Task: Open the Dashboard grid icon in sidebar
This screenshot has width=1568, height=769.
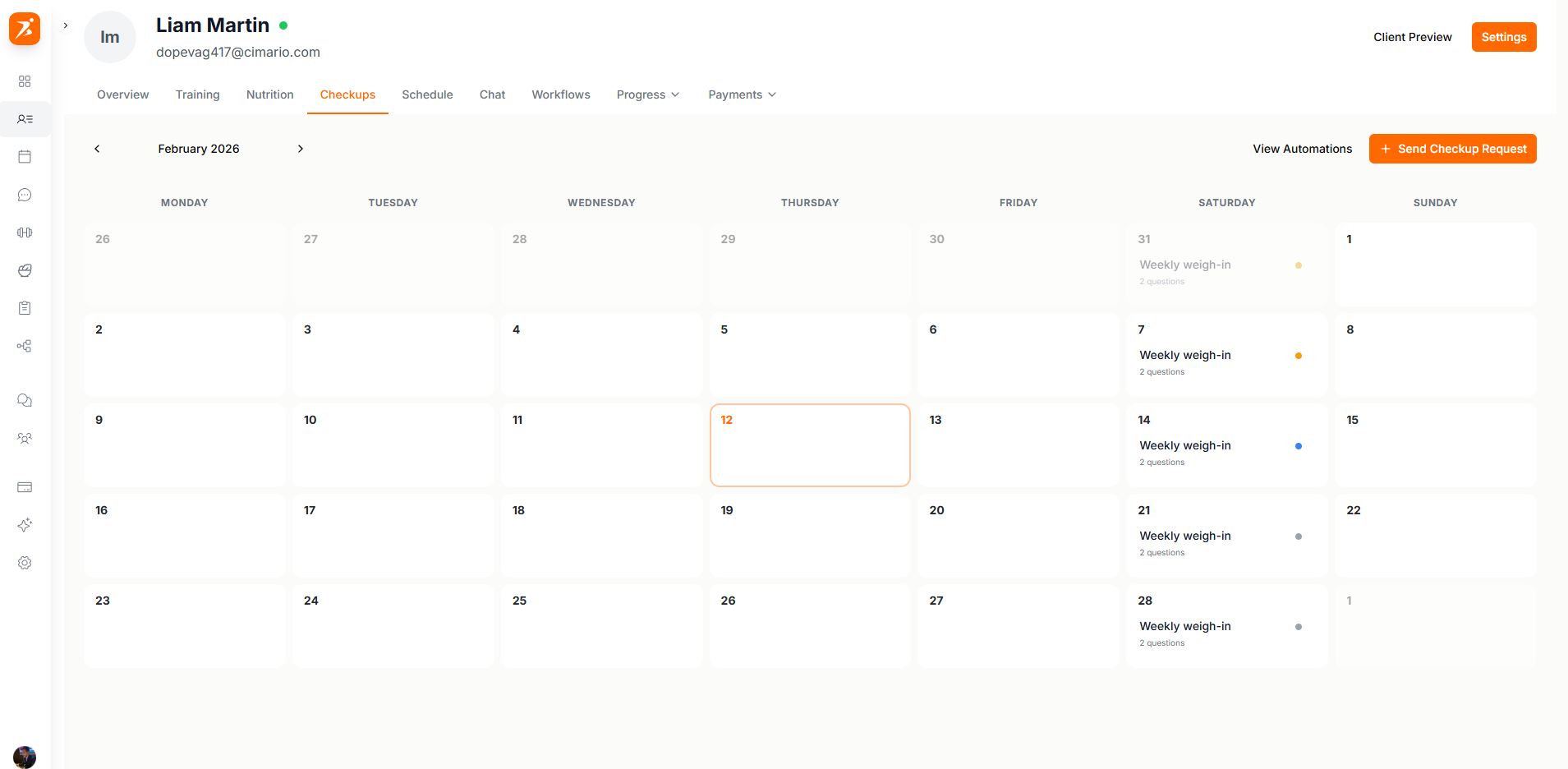Action: [25, 81]
